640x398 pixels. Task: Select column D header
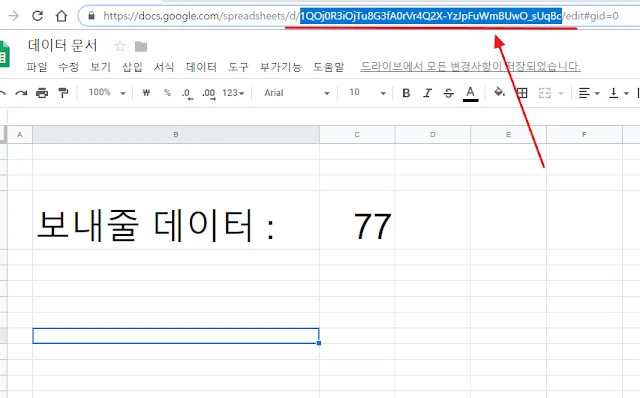[433, 135]
